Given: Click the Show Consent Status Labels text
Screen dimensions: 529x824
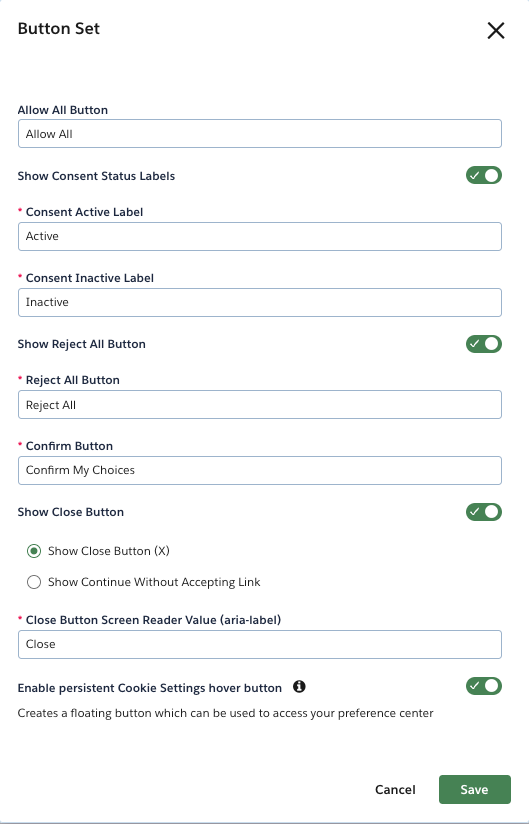Looking at the screenshot, I should click(x=96, y=176).
